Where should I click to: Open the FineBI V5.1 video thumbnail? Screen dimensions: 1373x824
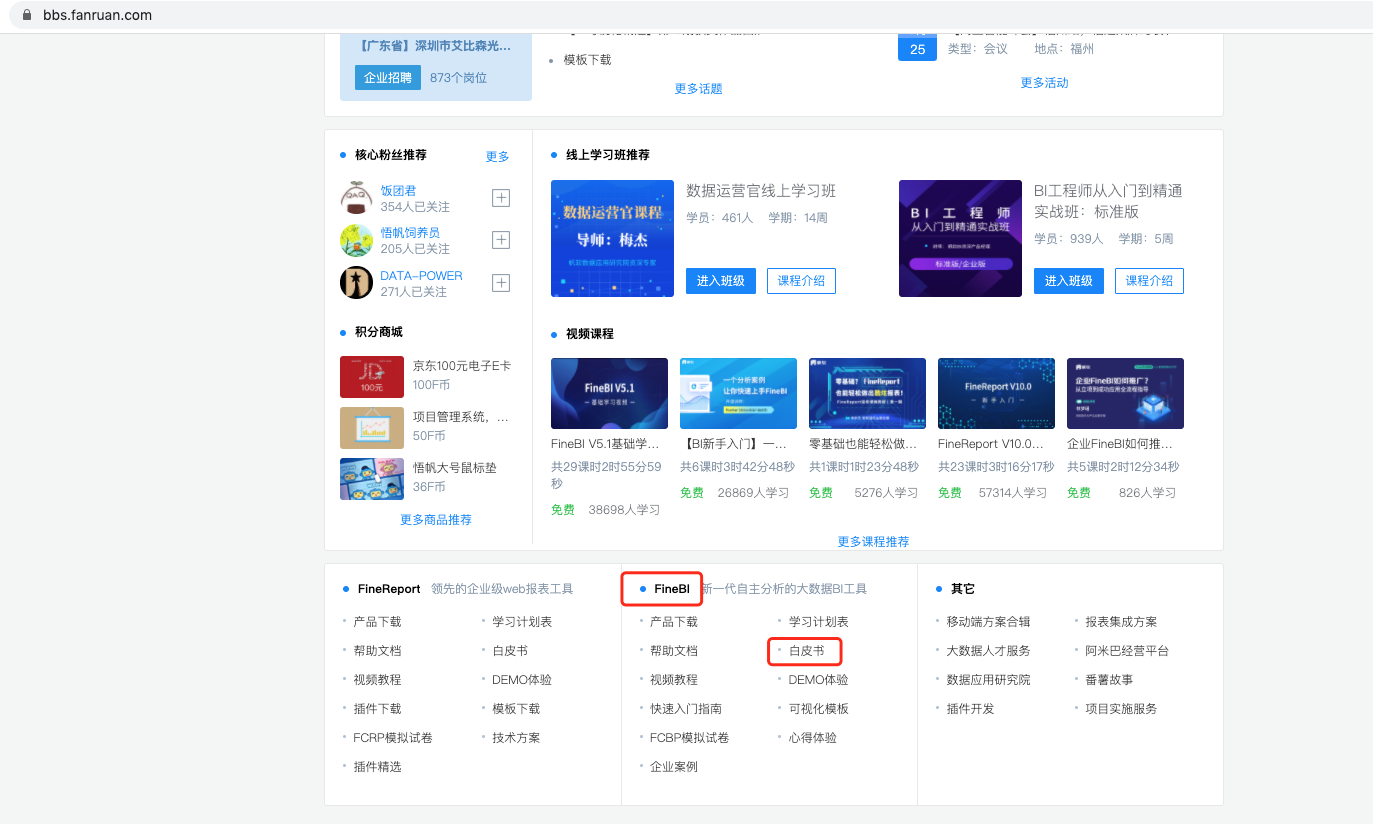point(609,393)
